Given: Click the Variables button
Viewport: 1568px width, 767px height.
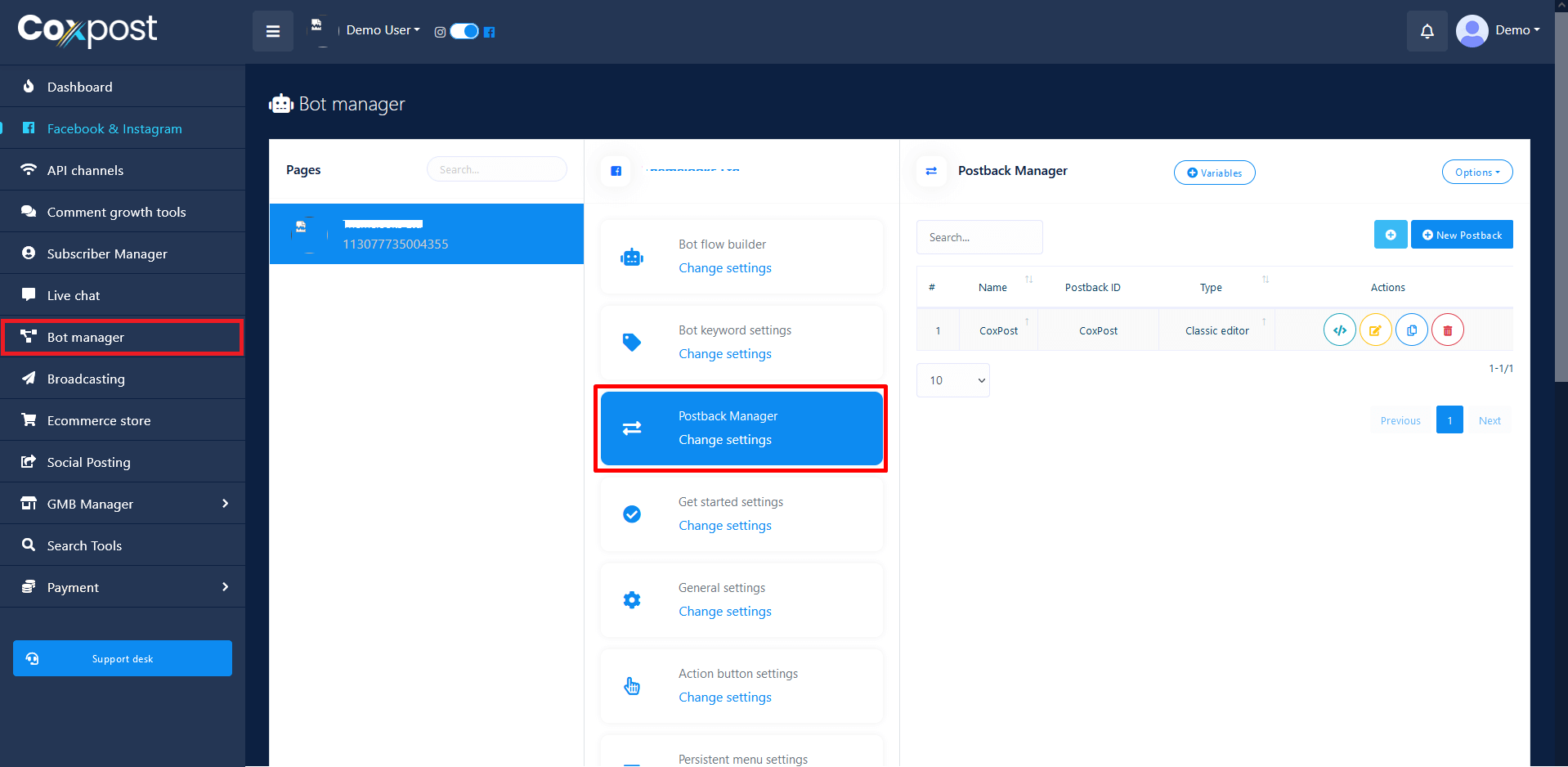Looking at the screenshot, I should pyautogui.click(x=1214, y=173).
